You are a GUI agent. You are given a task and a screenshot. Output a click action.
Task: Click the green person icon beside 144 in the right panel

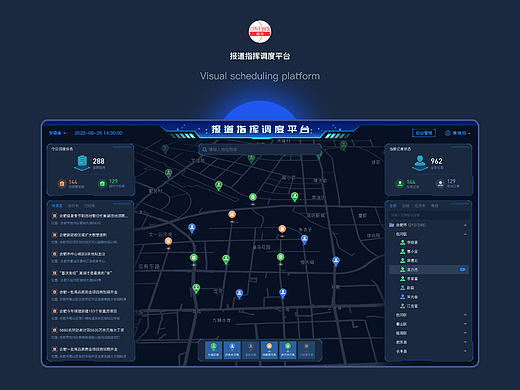click(x=400, y=183)
